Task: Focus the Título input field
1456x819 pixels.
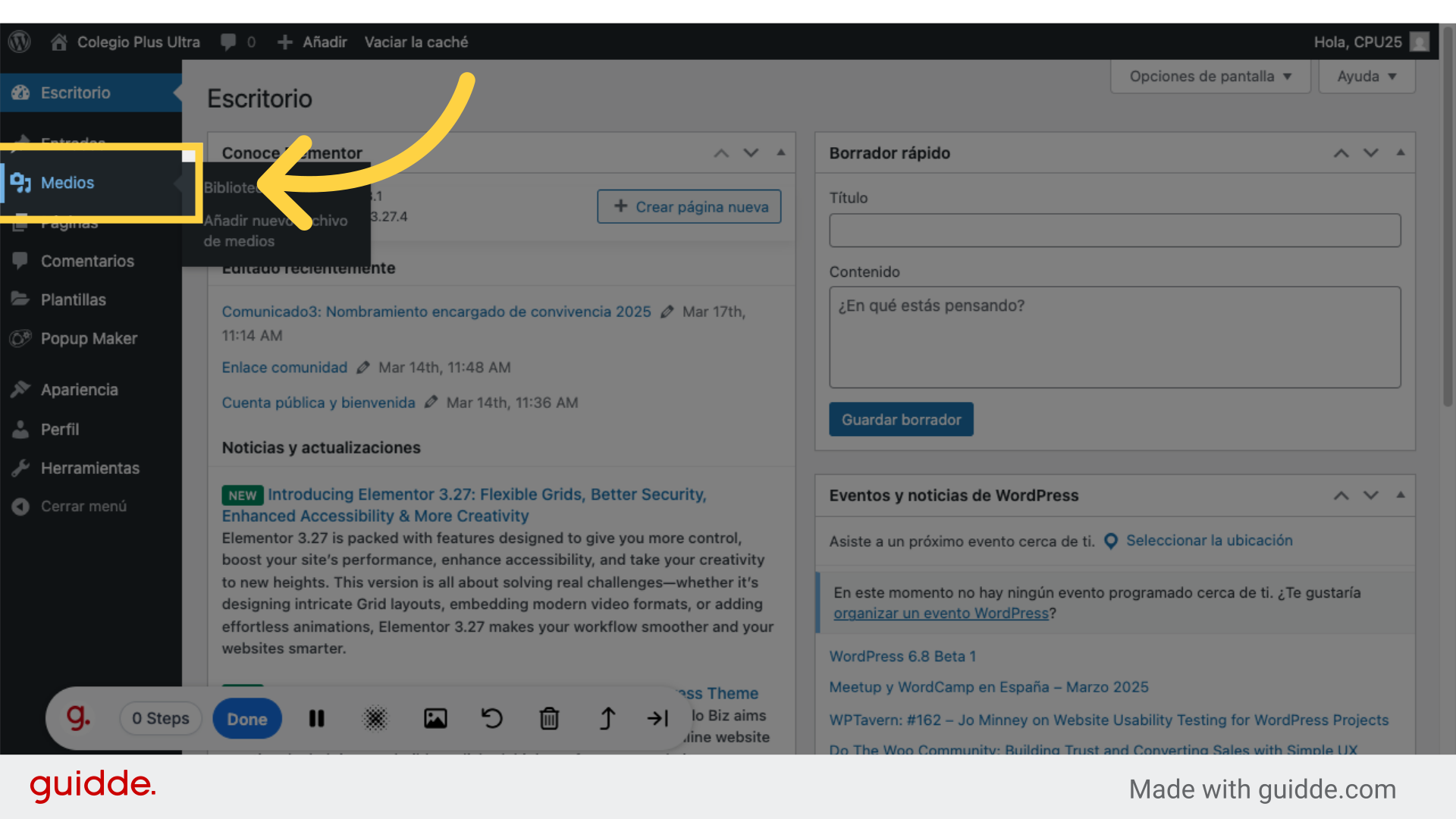Action: [x=1115, y=230]
